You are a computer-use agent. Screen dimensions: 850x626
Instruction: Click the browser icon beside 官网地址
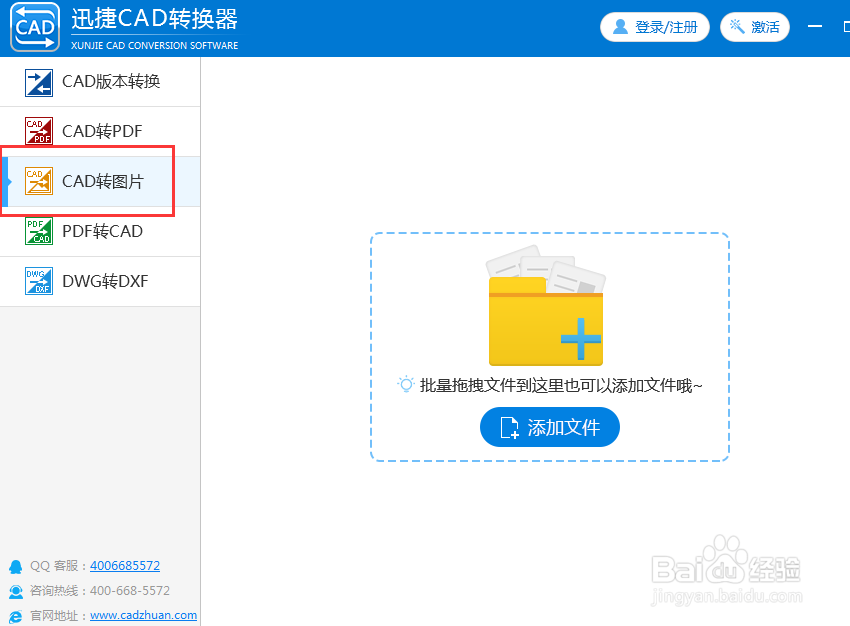pyautogui.click(x=14, y=615)
